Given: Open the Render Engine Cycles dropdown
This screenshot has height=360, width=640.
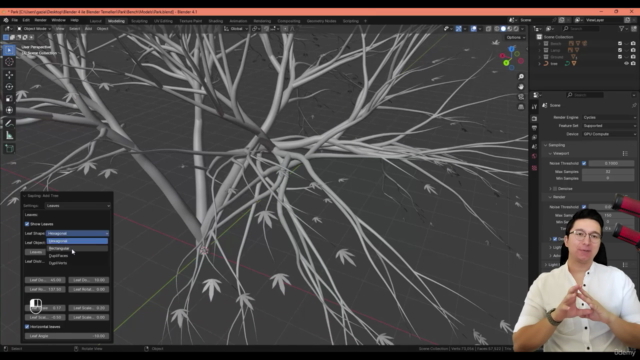Looking at the screenshot, I should click(x=609, y=118).
